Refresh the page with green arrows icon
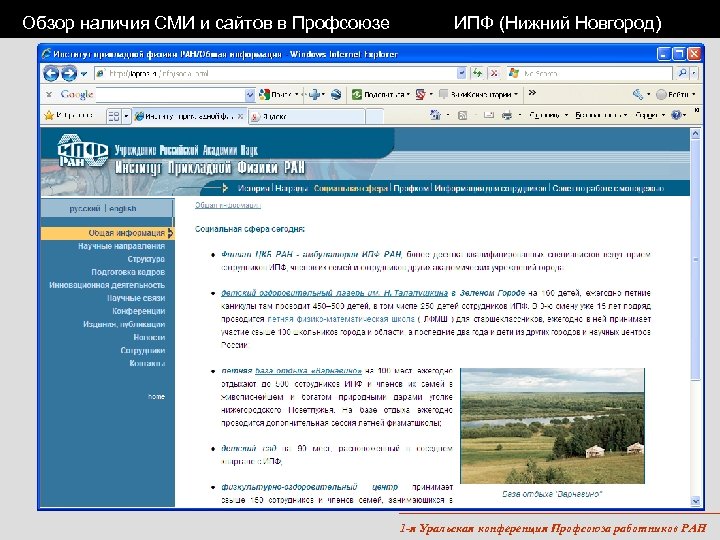 click(x=478, y=73)
